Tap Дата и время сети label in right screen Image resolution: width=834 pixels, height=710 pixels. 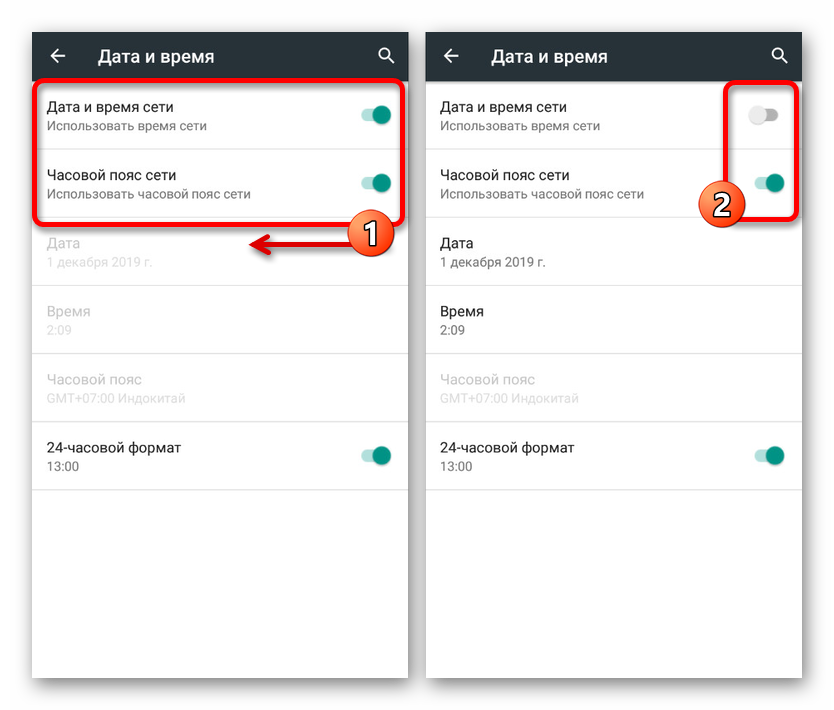tap(503, 107)
